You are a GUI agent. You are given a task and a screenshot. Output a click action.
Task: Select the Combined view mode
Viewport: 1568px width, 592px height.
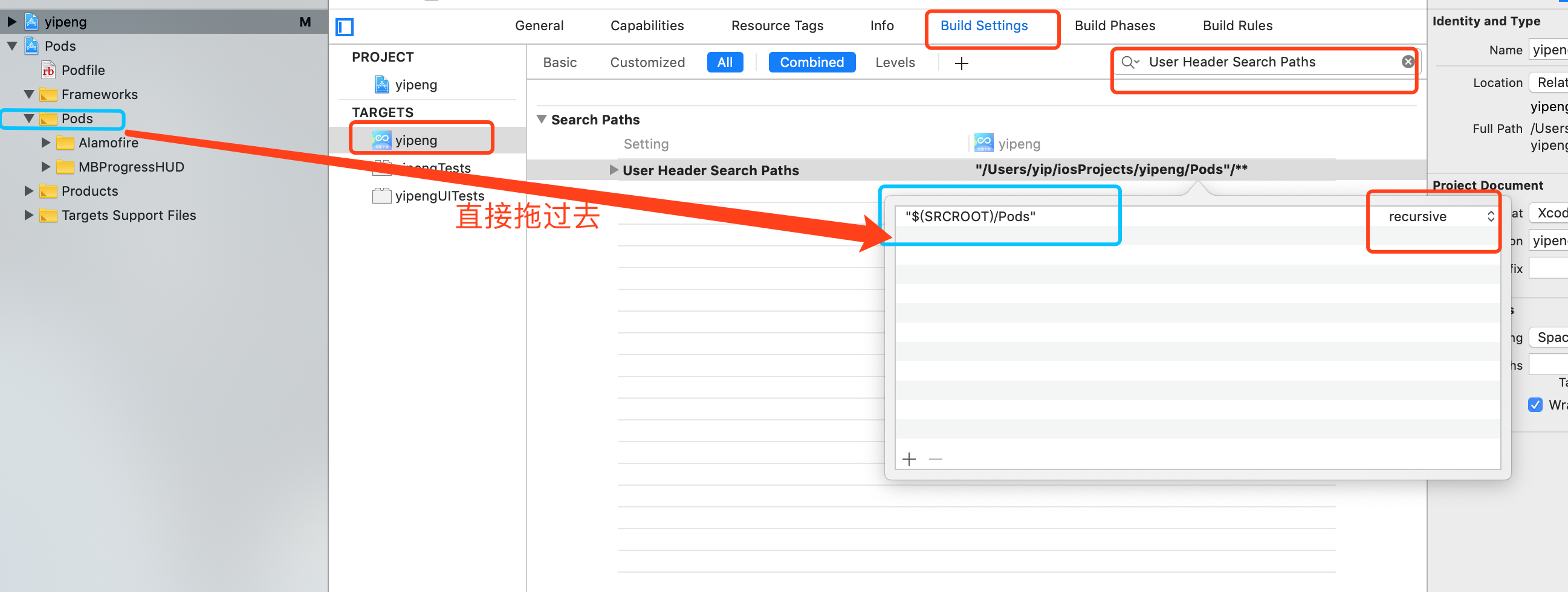[x=812, y=63]
